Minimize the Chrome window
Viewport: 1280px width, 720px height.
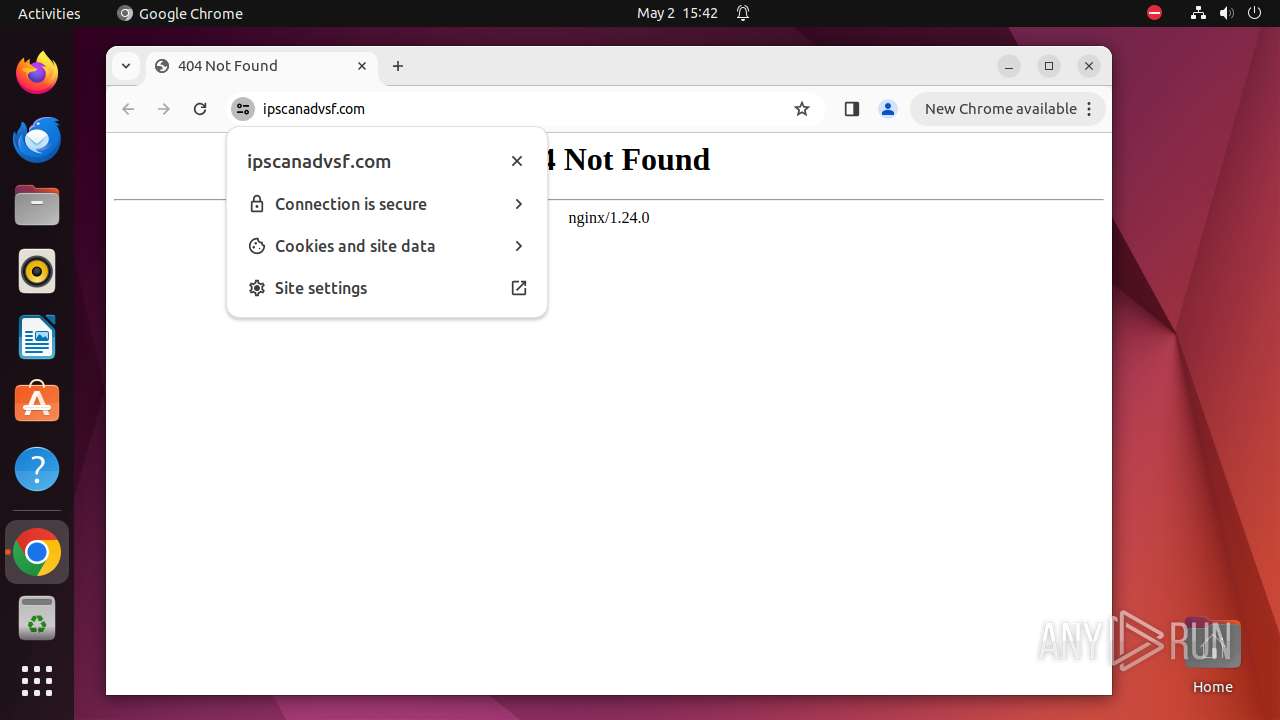pos(1009,66)
